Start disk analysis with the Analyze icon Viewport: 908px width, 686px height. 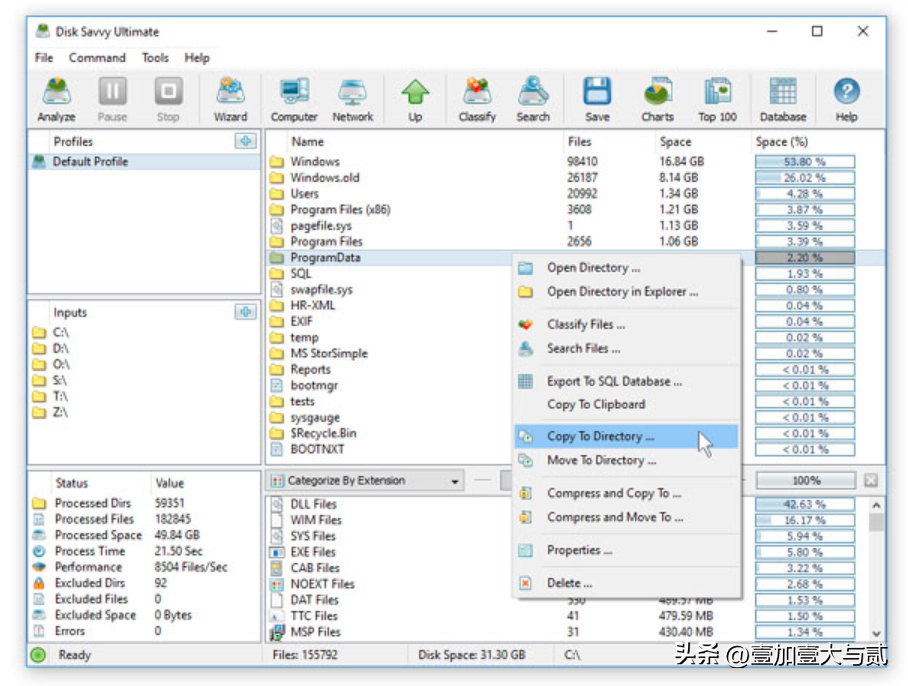point(56,100)
